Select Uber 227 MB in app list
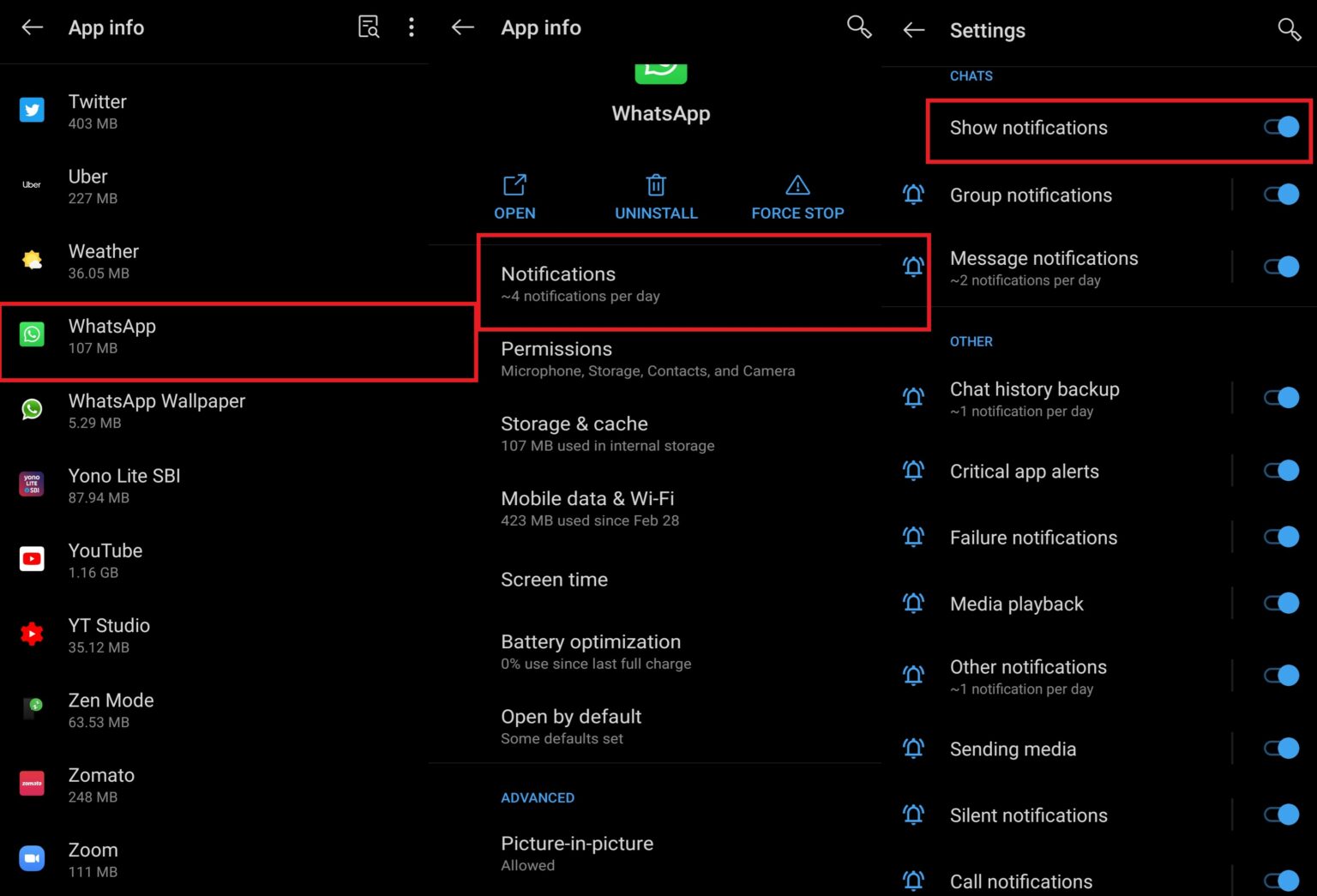This screenshot has height=896, width=1317. pyautogui.click(x=214, y=186)
